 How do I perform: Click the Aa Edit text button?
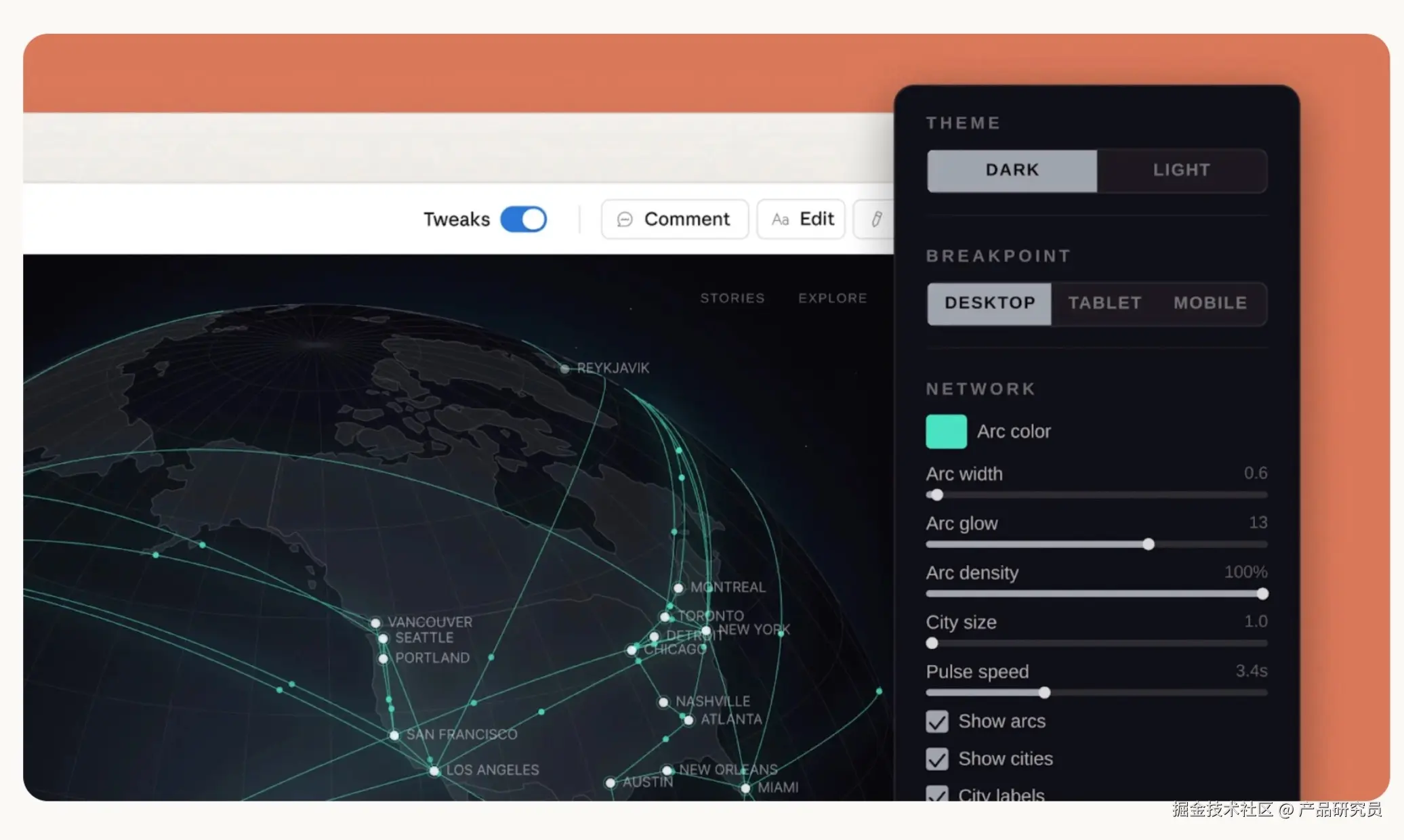pos(802,219)
